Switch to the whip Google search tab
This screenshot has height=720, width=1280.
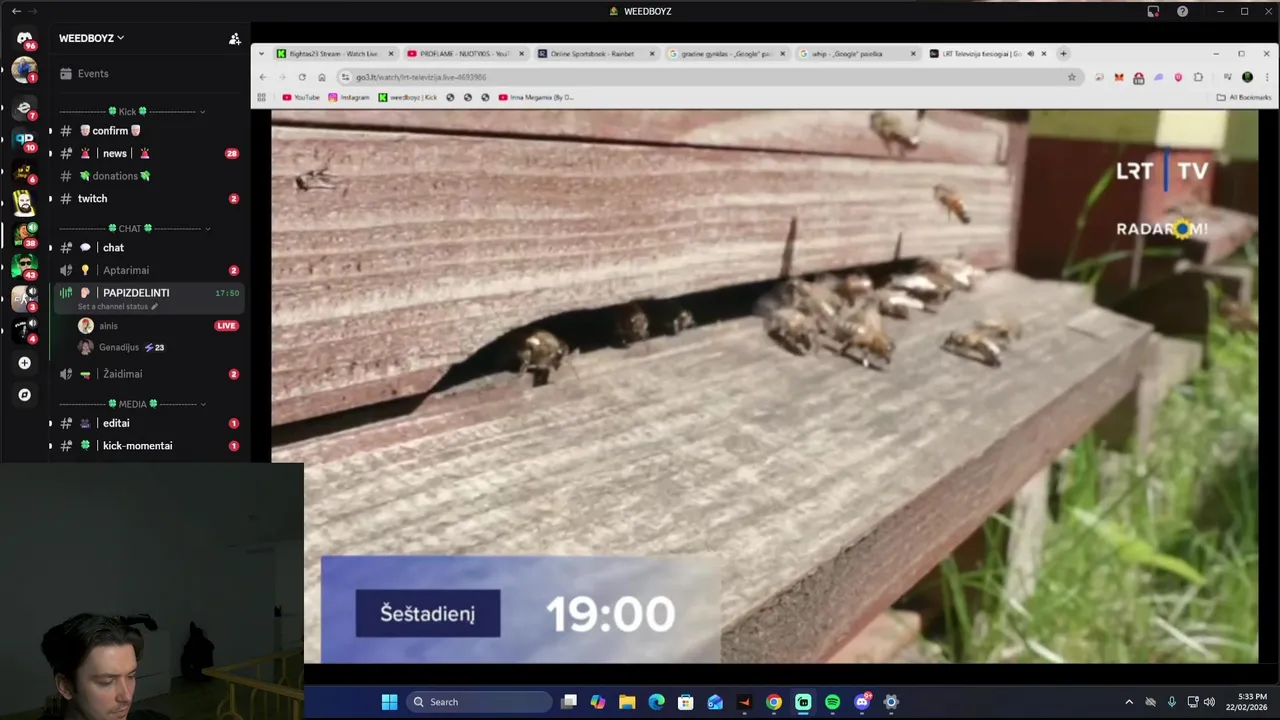857,54
